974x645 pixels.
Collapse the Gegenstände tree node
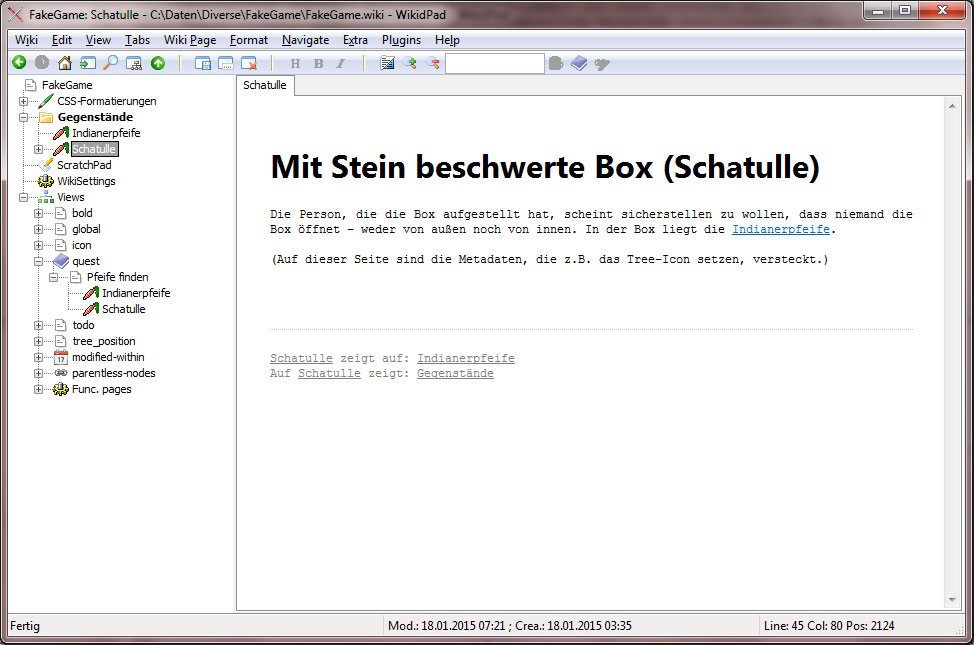(x=23, y=117)
